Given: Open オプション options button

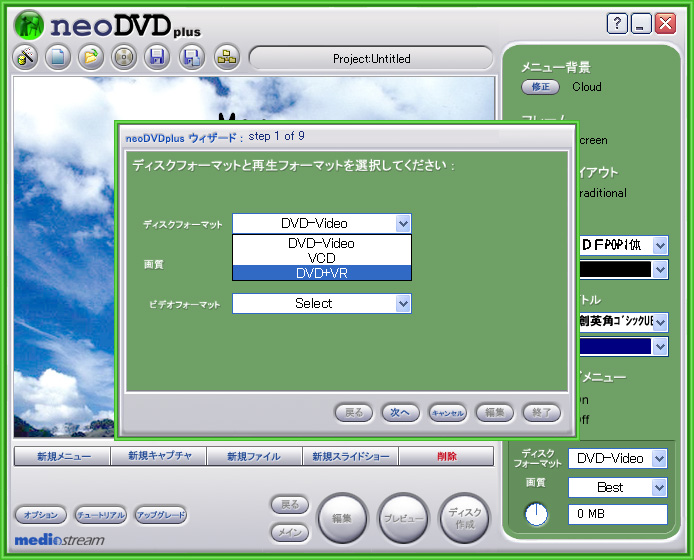Looking at the screenshot, I should [41, 515].
